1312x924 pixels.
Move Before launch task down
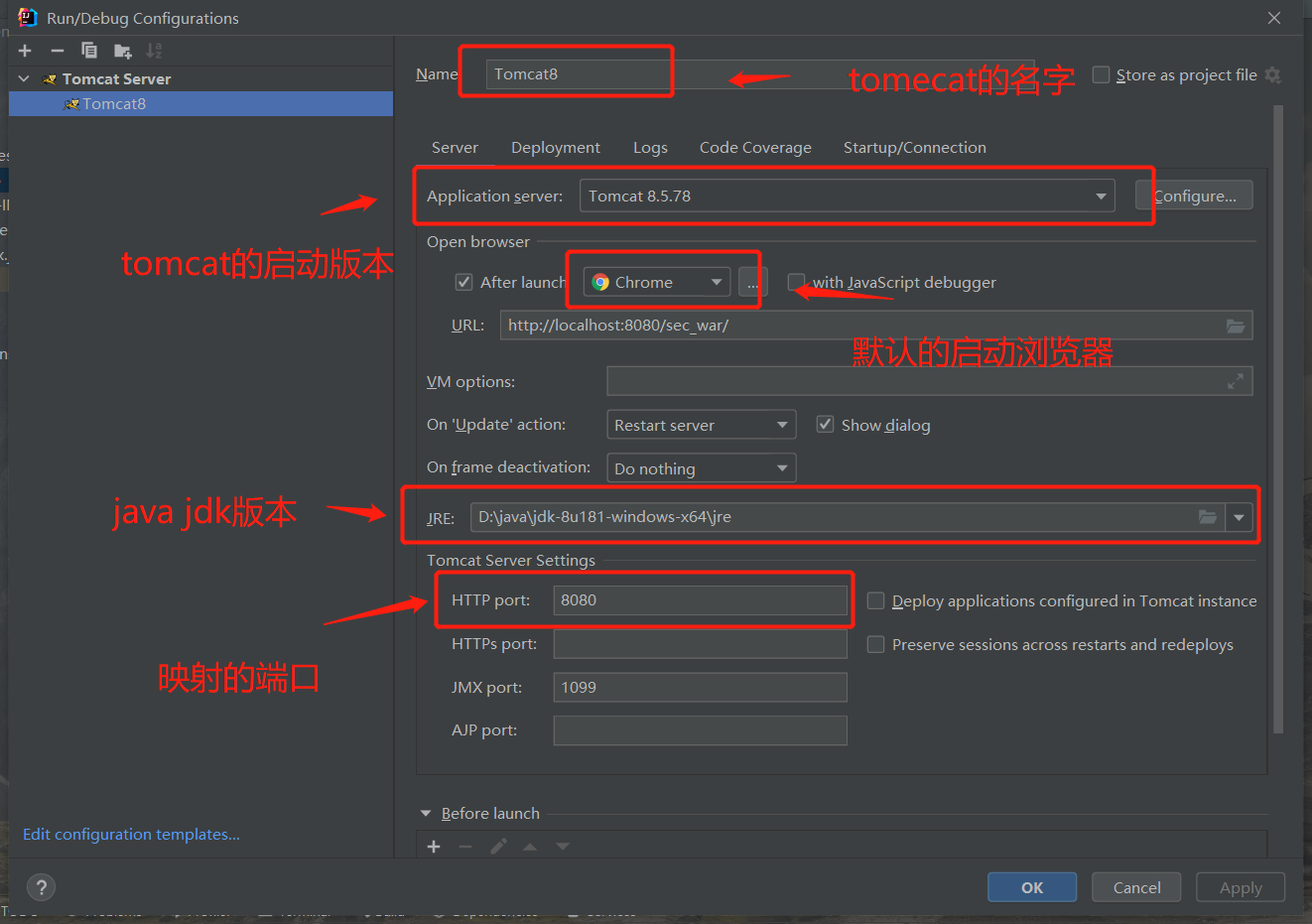tap(563, 847)
